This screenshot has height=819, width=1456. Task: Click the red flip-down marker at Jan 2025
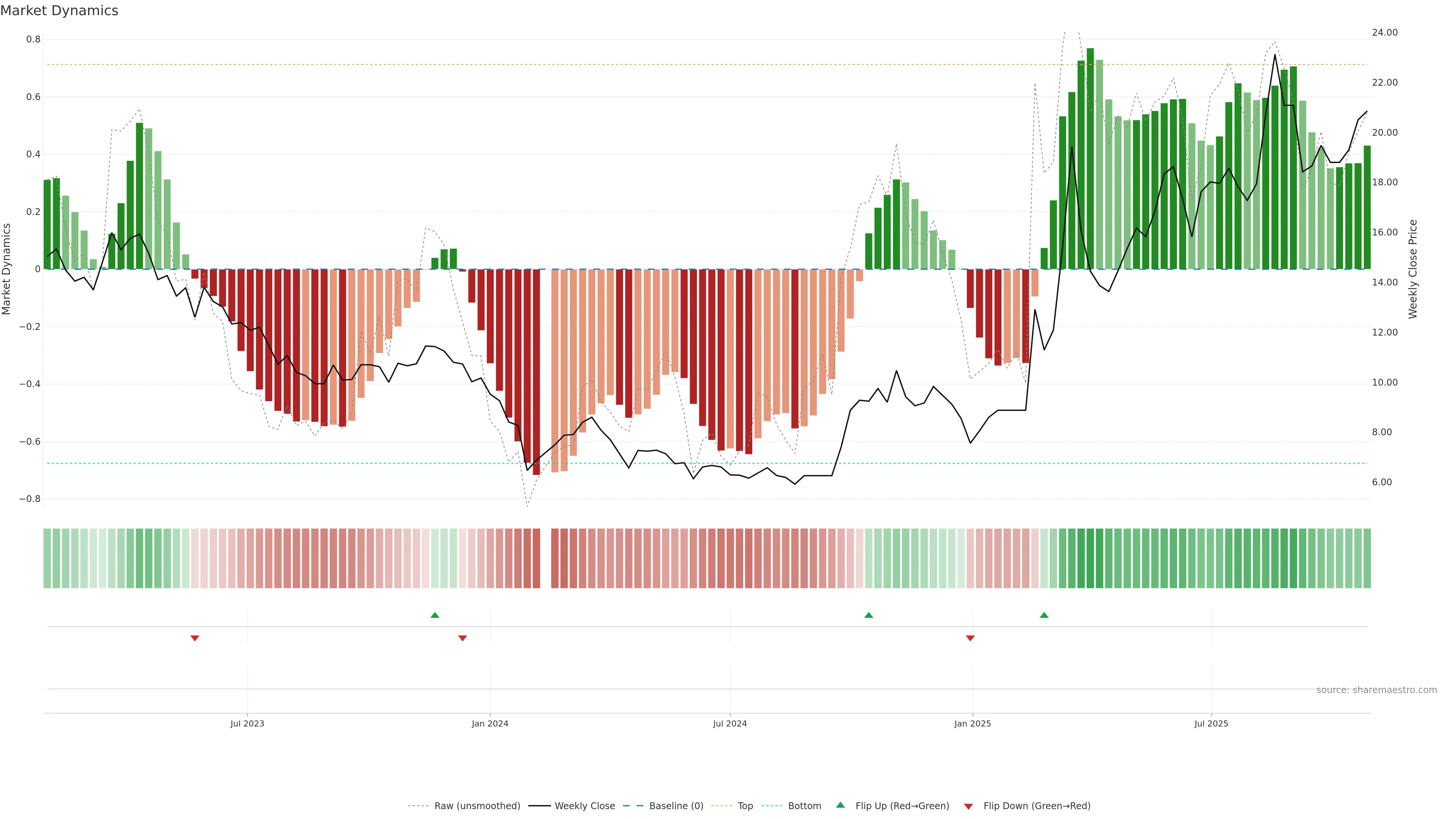click(x=971, y=638)
